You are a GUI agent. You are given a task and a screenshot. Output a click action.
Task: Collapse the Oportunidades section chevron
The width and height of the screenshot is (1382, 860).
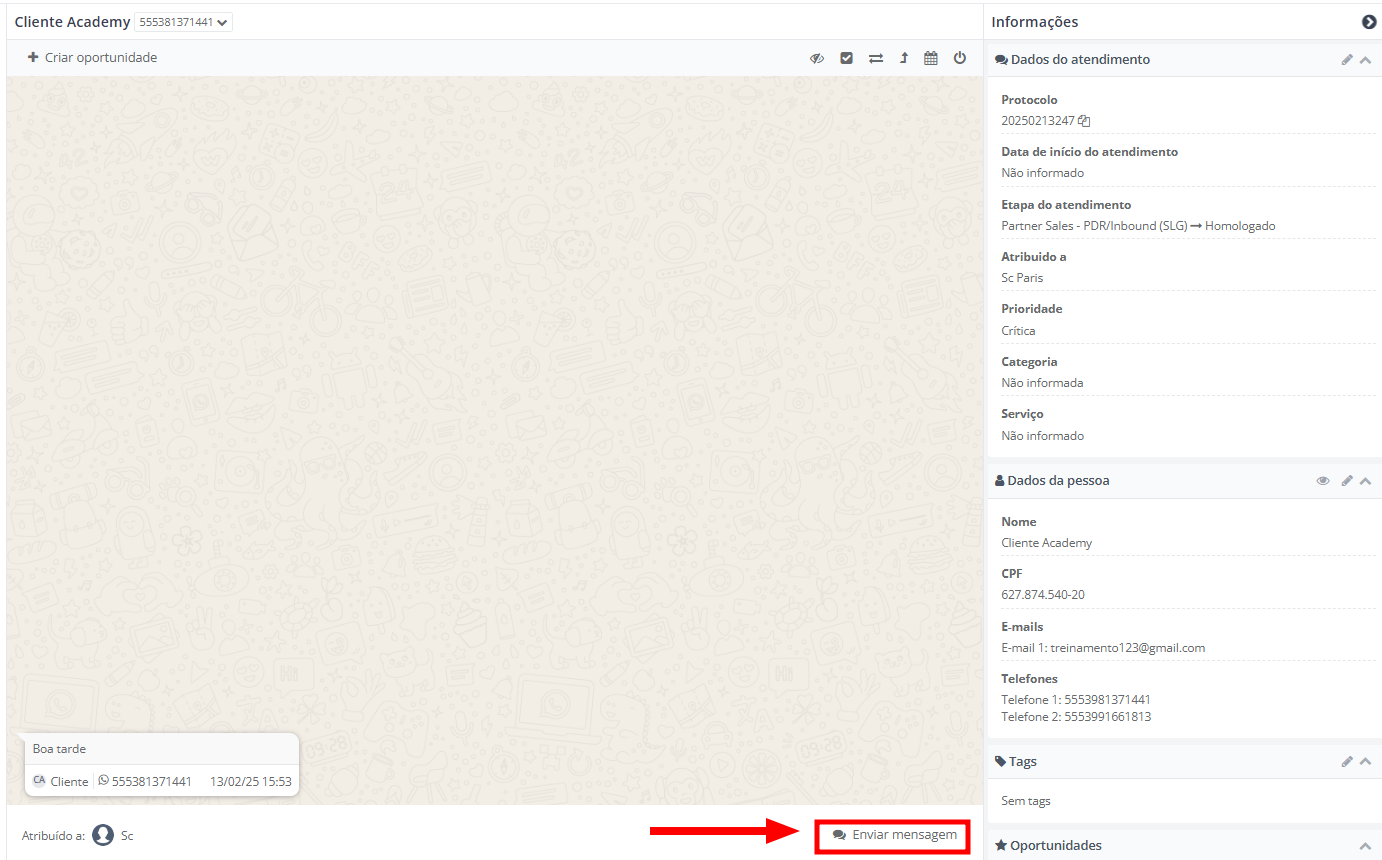(x=1366, y=846)
